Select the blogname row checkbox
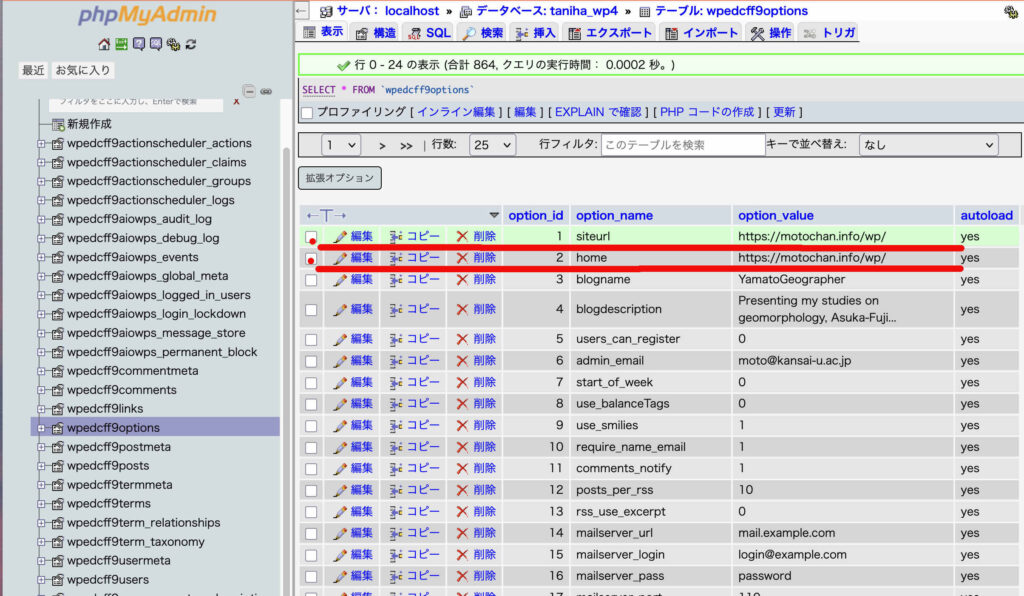 coord(311,280)
